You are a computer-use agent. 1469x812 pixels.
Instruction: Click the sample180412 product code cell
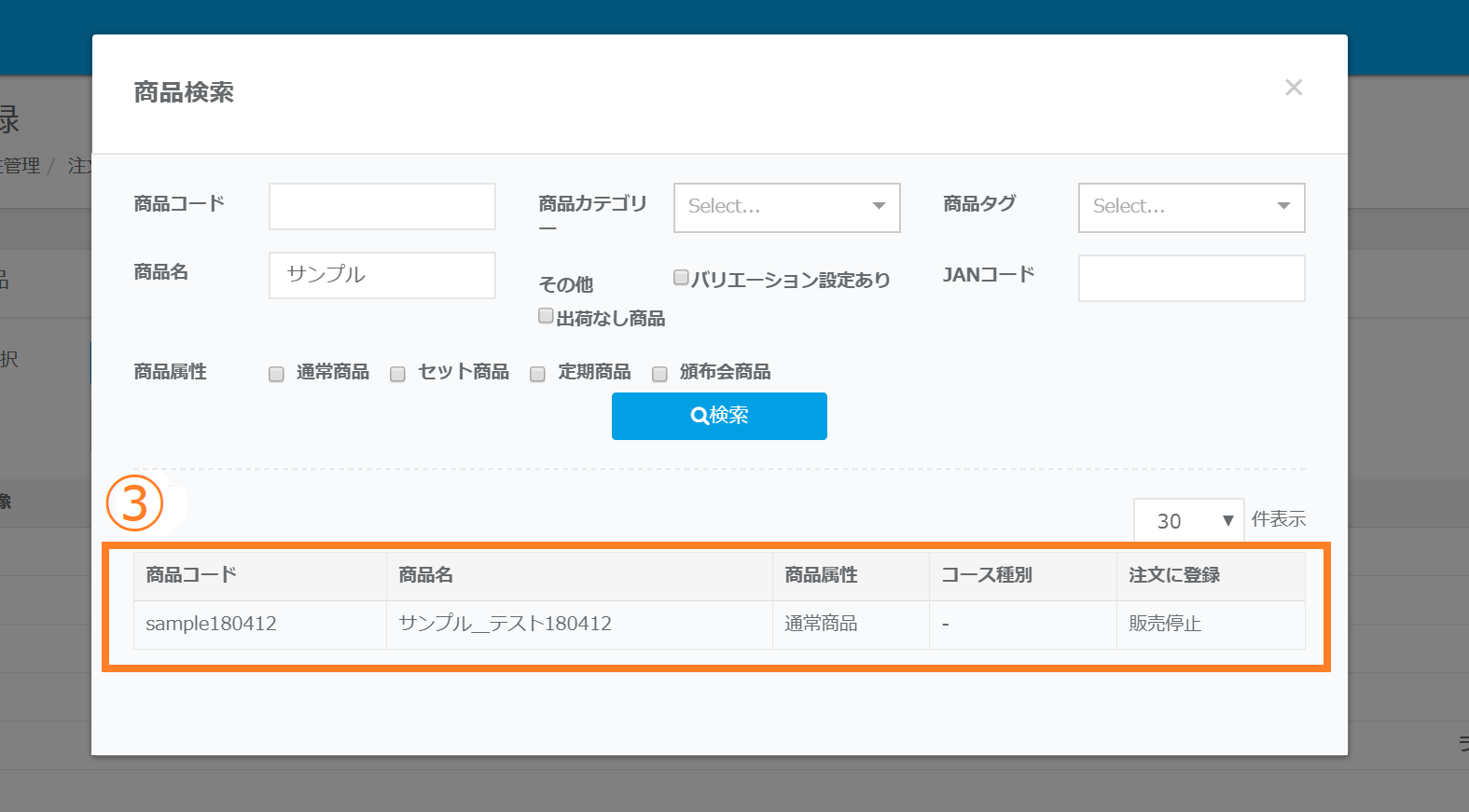[x=211, y=624]
